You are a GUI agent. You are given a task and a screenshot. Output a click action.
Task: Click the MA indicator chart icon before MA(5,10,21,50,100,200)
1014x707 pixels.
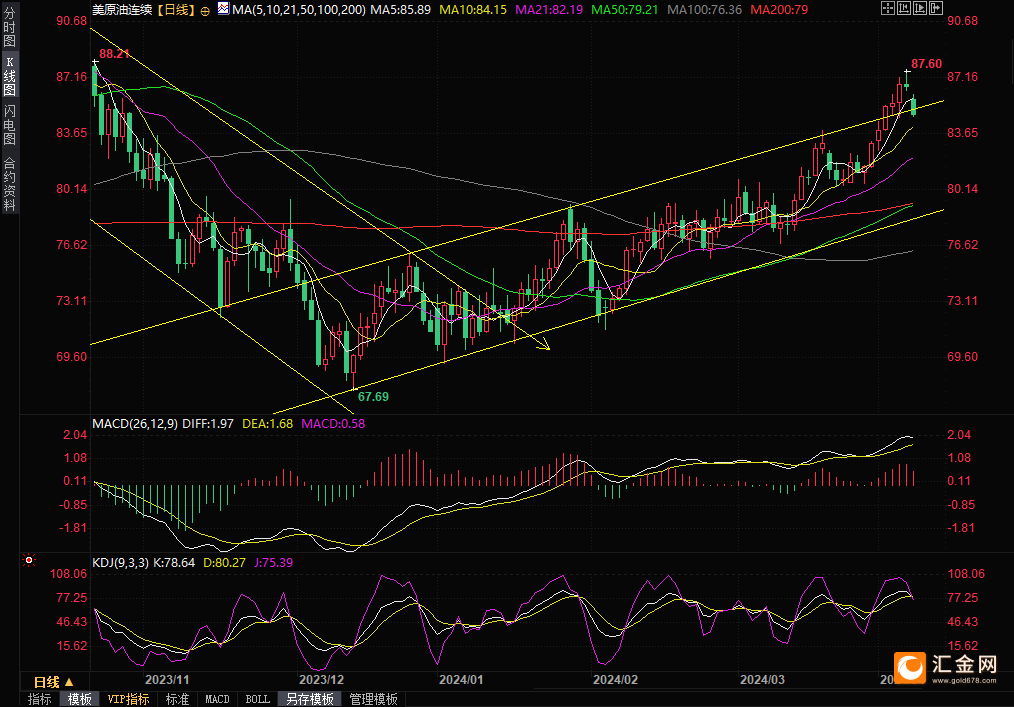click(223, 8)
